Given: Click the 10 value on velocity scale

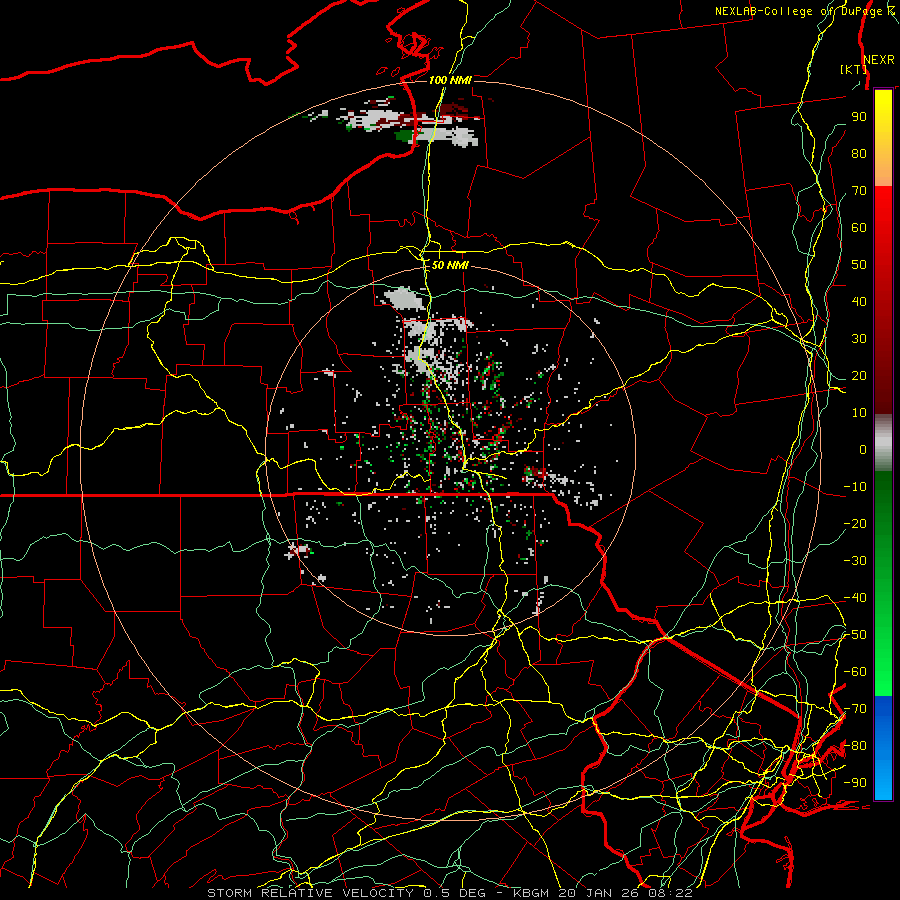Looking at the screenshot, I should coord(859,413).
